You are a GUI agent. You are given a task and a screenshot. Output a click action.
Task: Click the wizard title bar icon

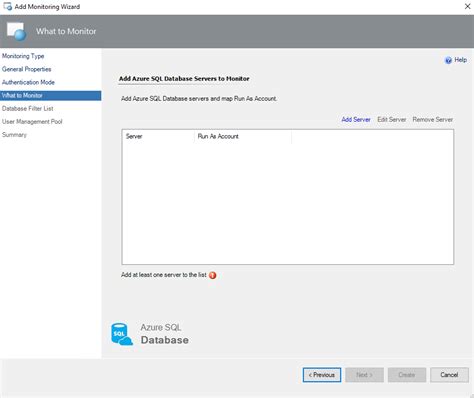[7, 6]
